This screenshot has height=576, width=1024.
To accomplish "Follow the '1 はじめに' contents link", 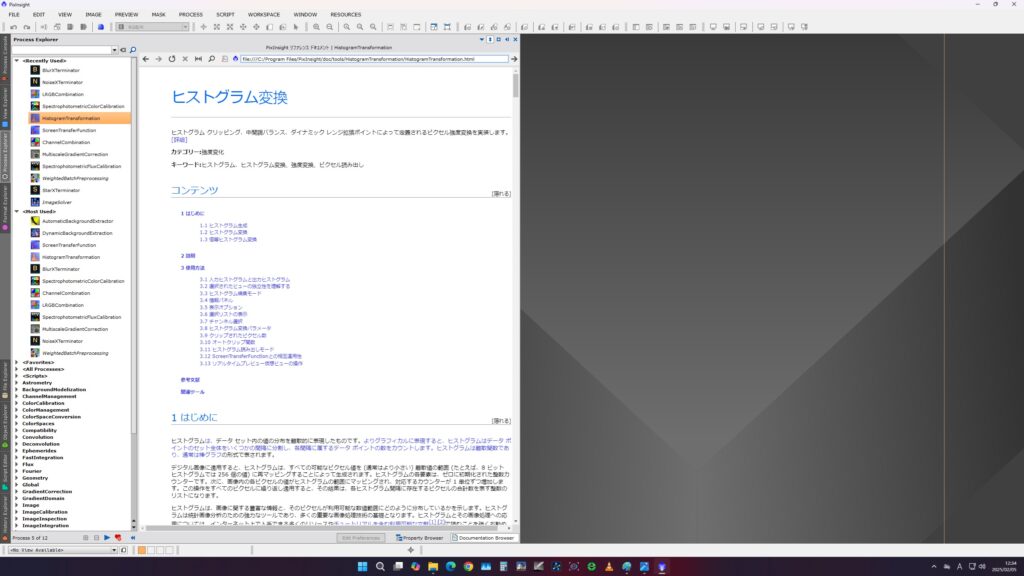I will [x=193, y=214].
